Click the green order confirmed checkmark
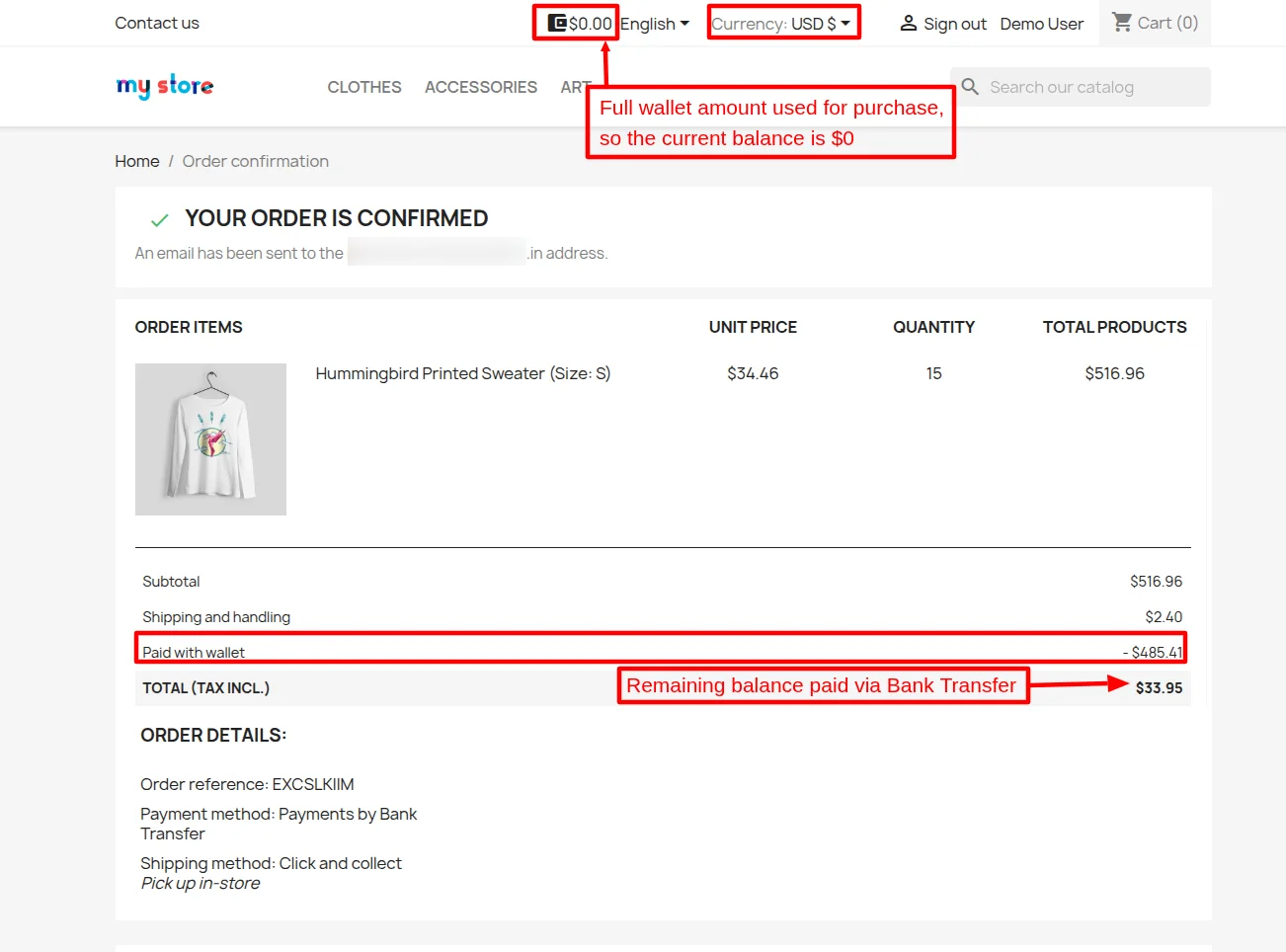1286x952 pixels. click(159, 219)
